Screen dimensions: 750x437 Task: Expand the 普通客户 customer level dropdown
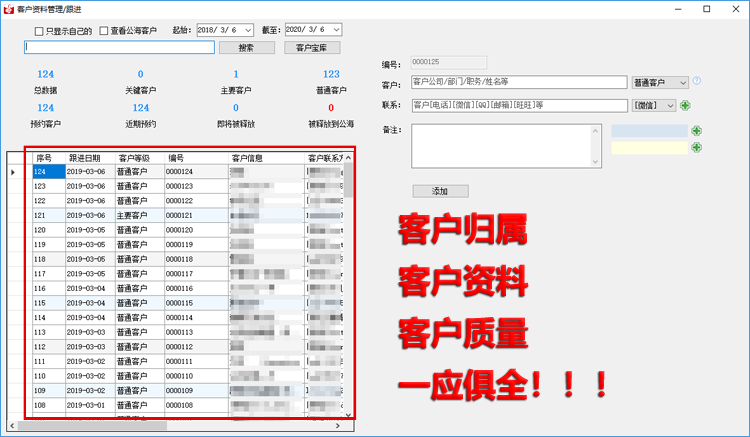683,82
